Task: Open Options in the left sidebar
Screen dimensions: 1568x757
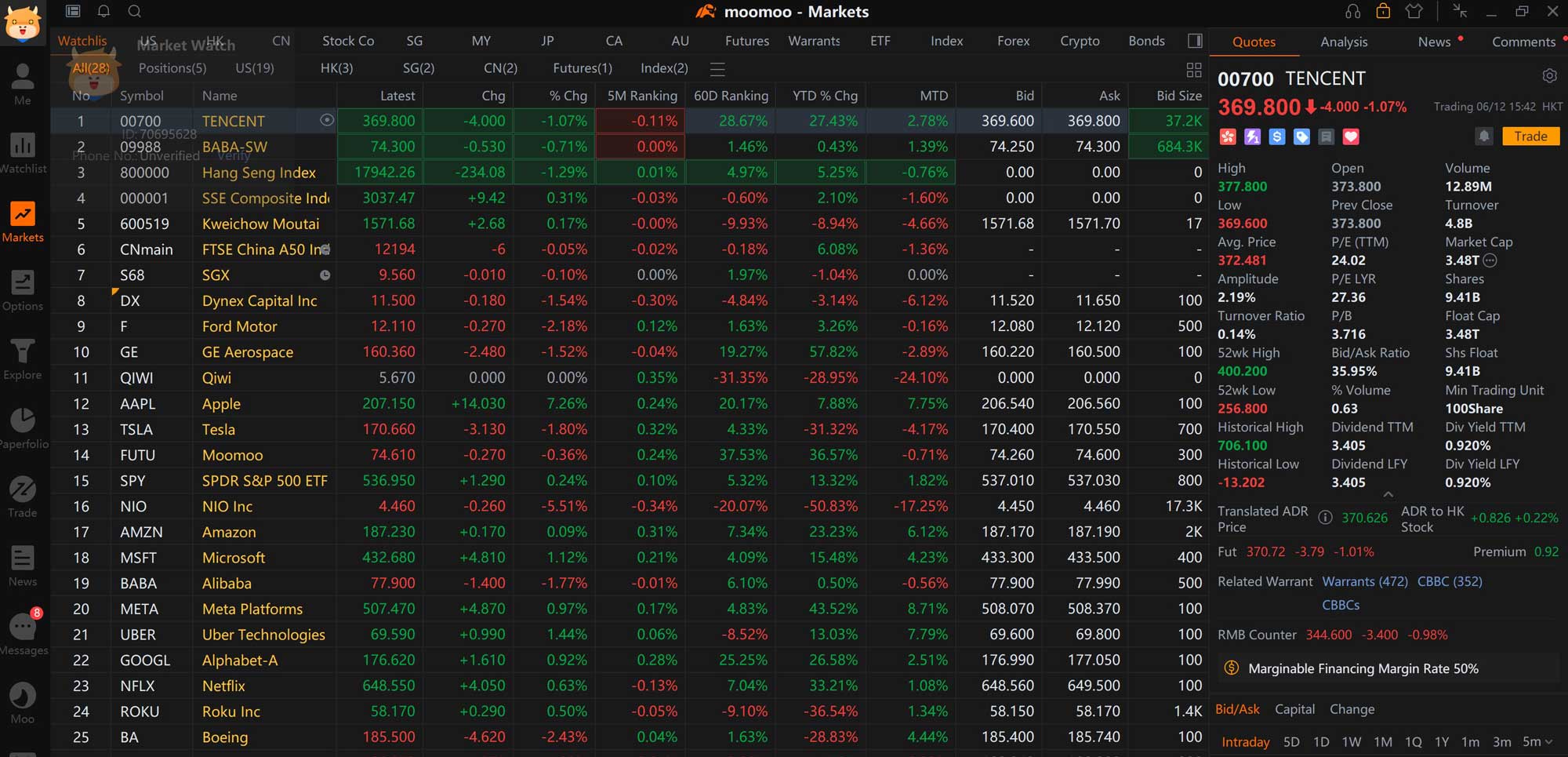Action: point(23,290)
